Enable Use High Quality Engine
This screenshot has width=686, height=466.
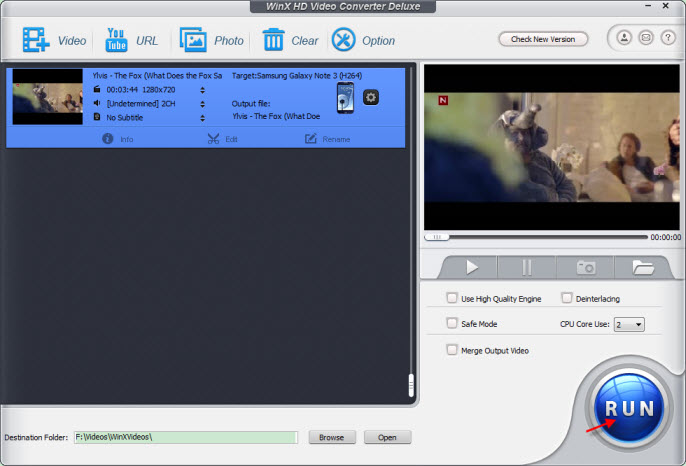(452, 298)
